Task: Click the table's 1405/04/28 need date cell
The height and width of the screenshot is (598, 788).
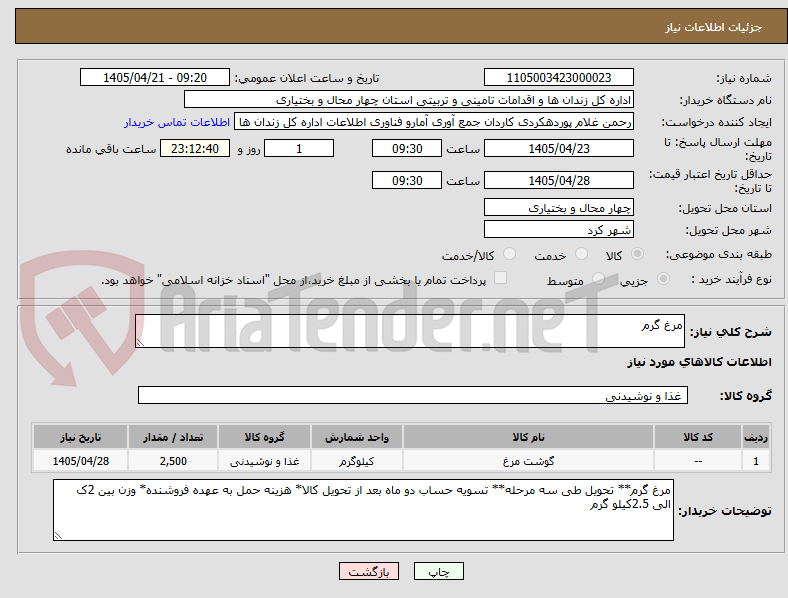Action: (80, 461)
